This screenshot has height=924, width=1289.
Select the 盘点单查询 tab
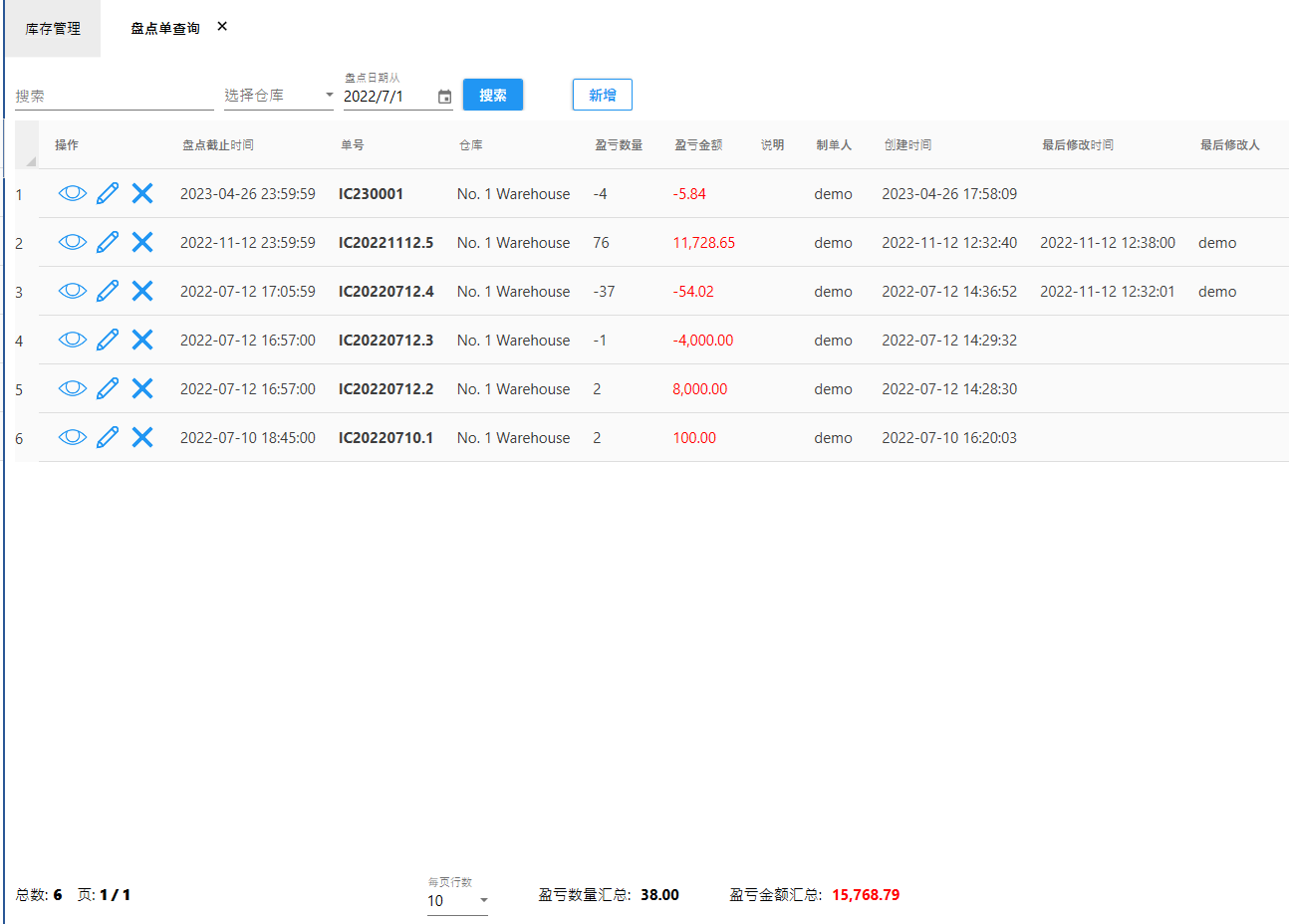pos(164,29)
